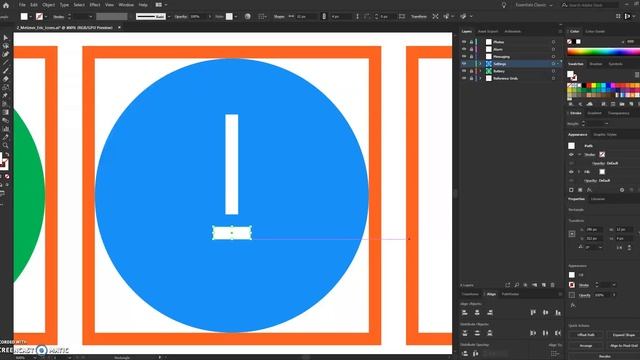Hide the Battery layer

pyautogui.click(x=464, y=71)
